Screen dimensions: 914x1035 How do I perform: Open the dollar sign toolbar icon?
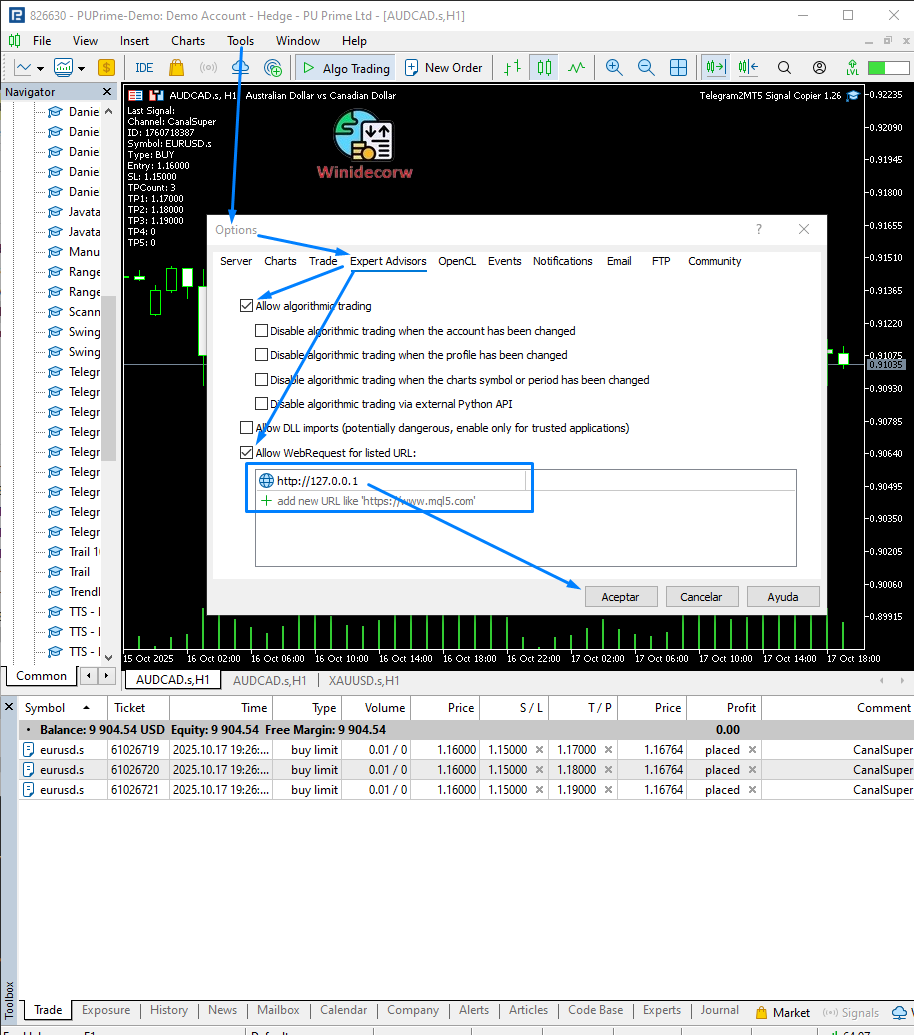click(x=107, y=68)
